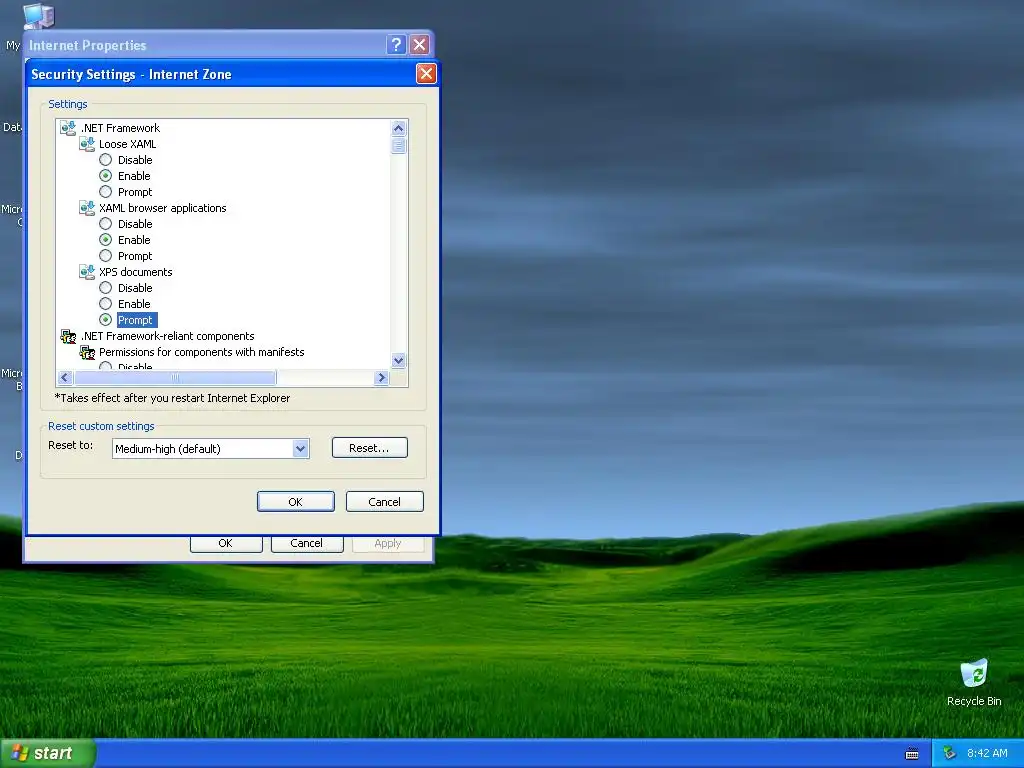
Task: Click Cancel in Internet Properties window
Action: click(307, 543)
